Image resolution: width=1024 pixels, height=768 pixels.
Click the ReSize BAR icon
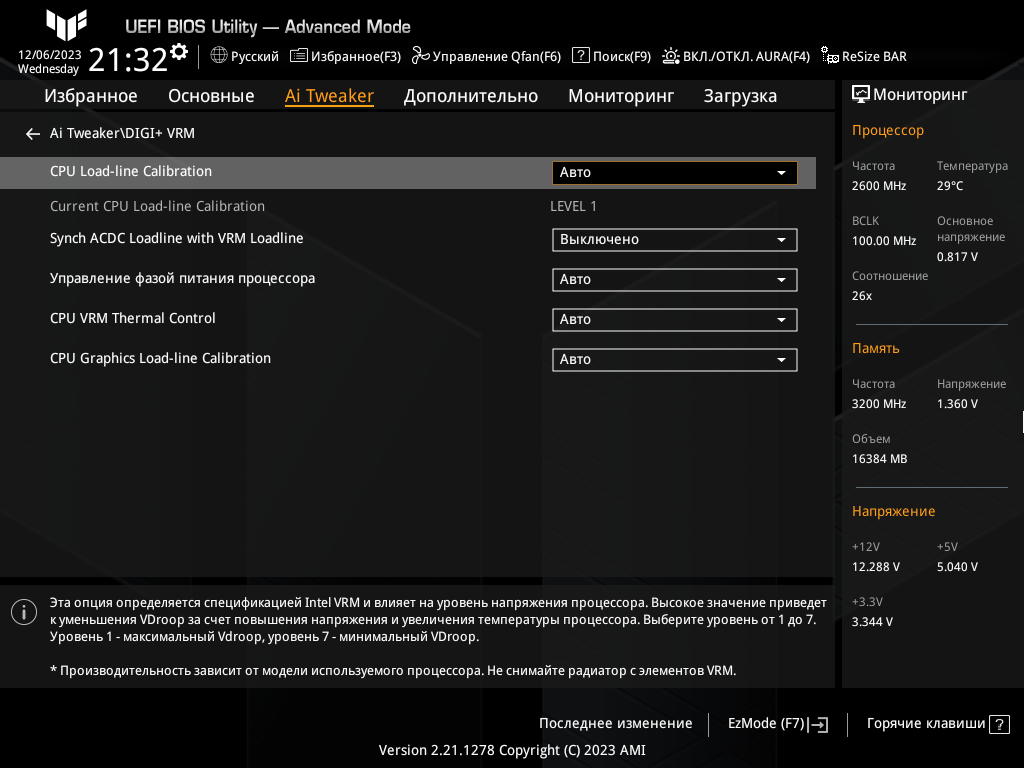(x=830, y=56)
